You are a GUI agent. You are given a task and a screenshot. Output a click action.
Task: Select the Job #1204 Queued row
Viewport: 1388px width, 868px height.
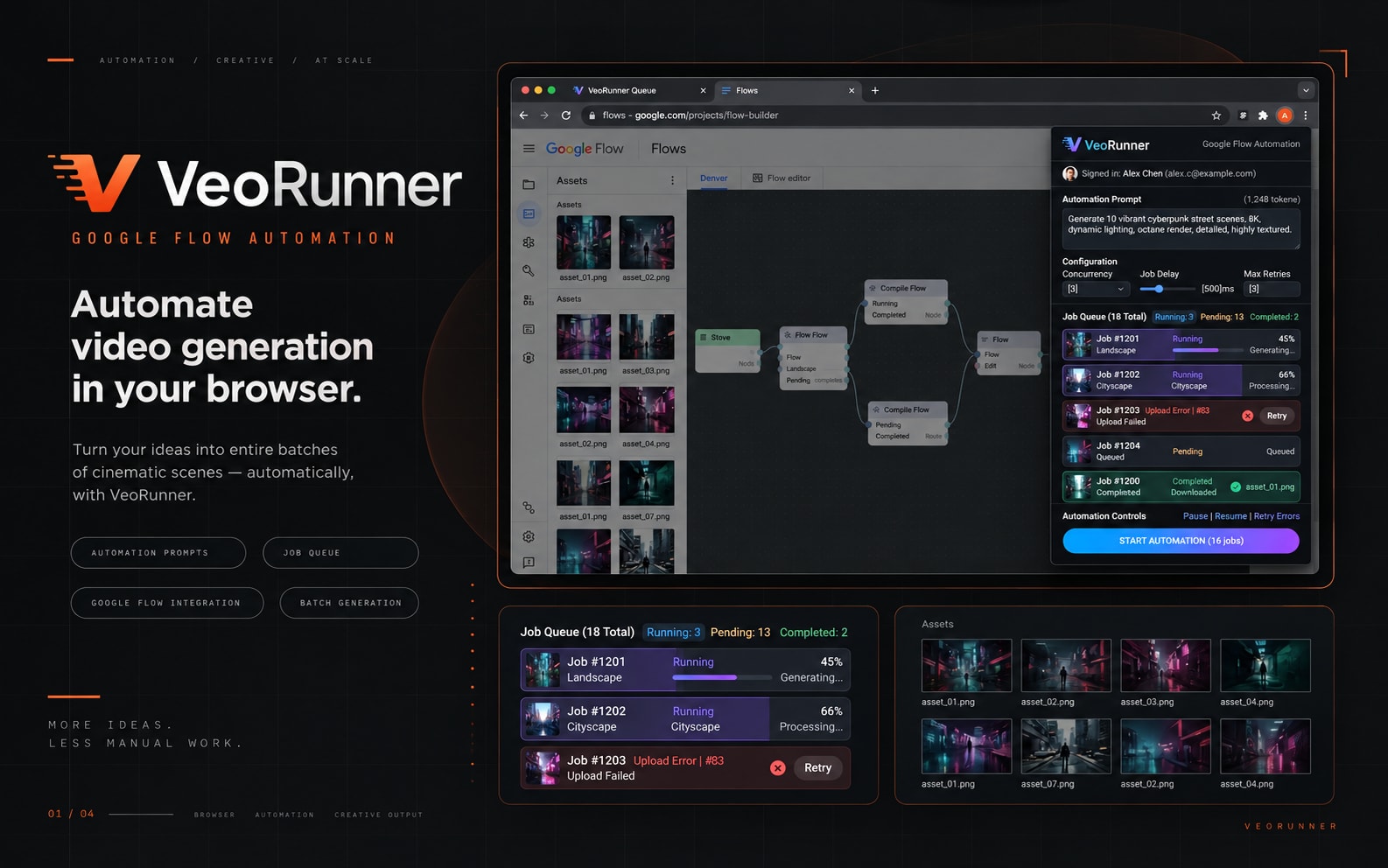1181,451
